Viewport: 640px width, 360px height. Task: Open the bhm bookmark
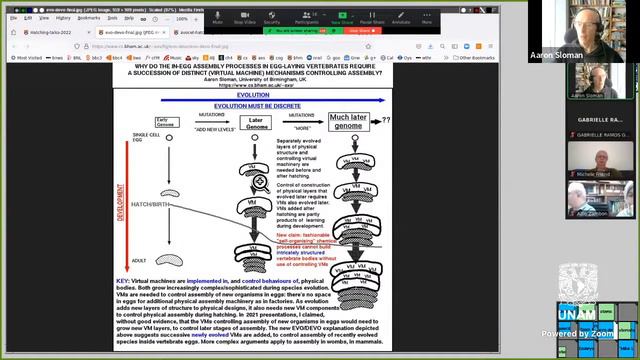295,58
